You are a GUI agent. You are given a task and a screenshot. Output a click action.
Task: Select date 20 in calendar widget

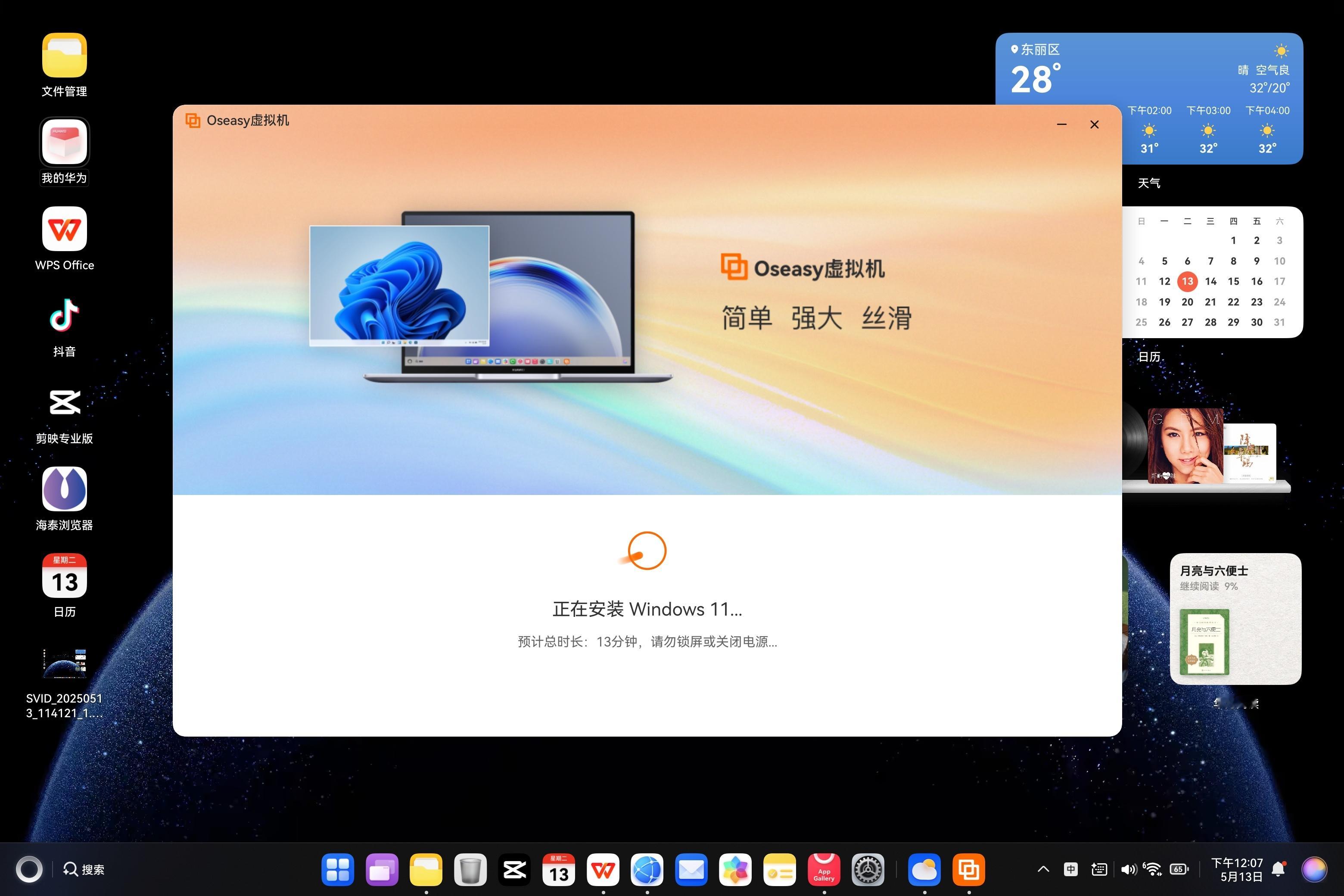[1188, 302]
